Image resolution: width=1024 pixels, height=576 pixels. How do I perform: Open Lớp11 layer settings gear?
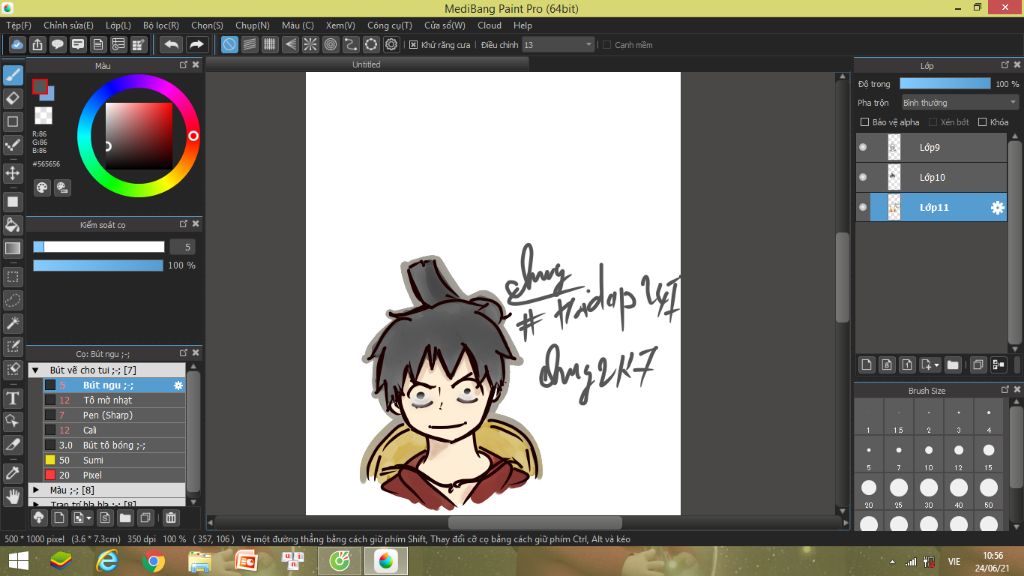pyautogui.click(x=997, y=208)
